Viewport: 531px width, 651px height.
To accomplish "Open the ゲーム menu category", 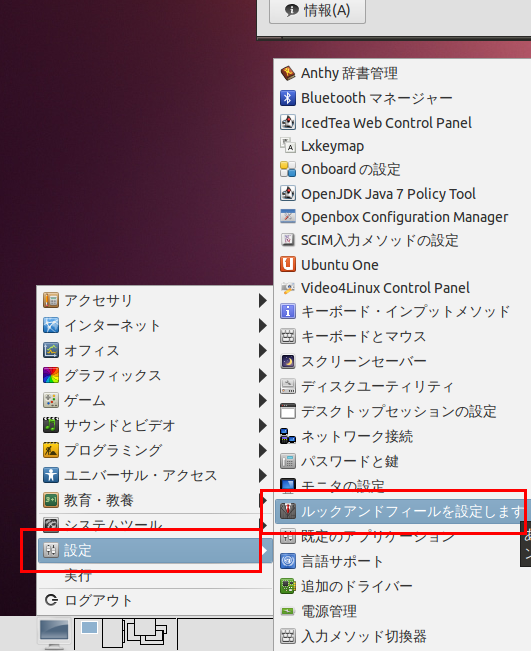I will point(155,400).
